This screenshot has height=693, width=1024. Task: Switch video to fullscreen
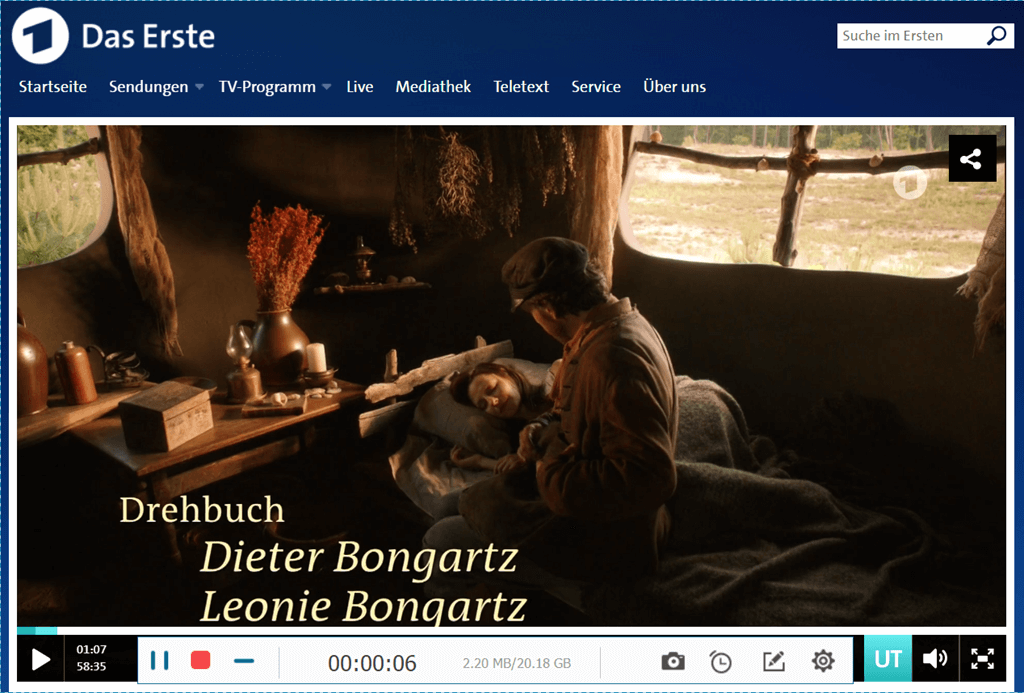[982, 659]
